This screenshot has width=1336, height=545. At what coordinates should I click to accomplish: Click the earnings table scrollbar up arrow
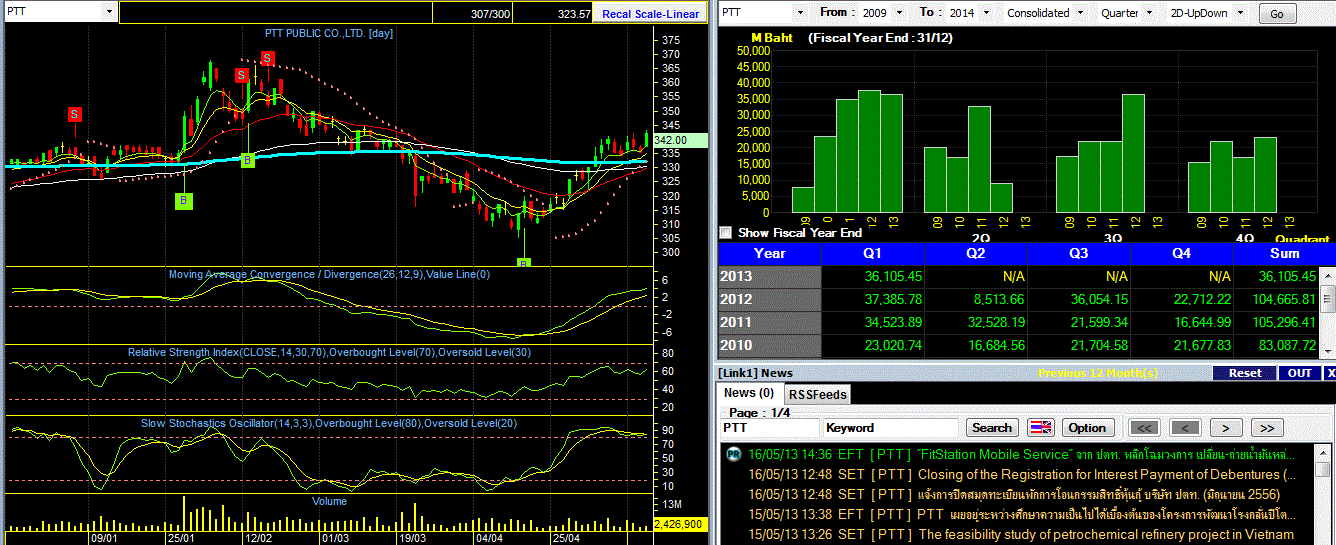pos(1328,274)
